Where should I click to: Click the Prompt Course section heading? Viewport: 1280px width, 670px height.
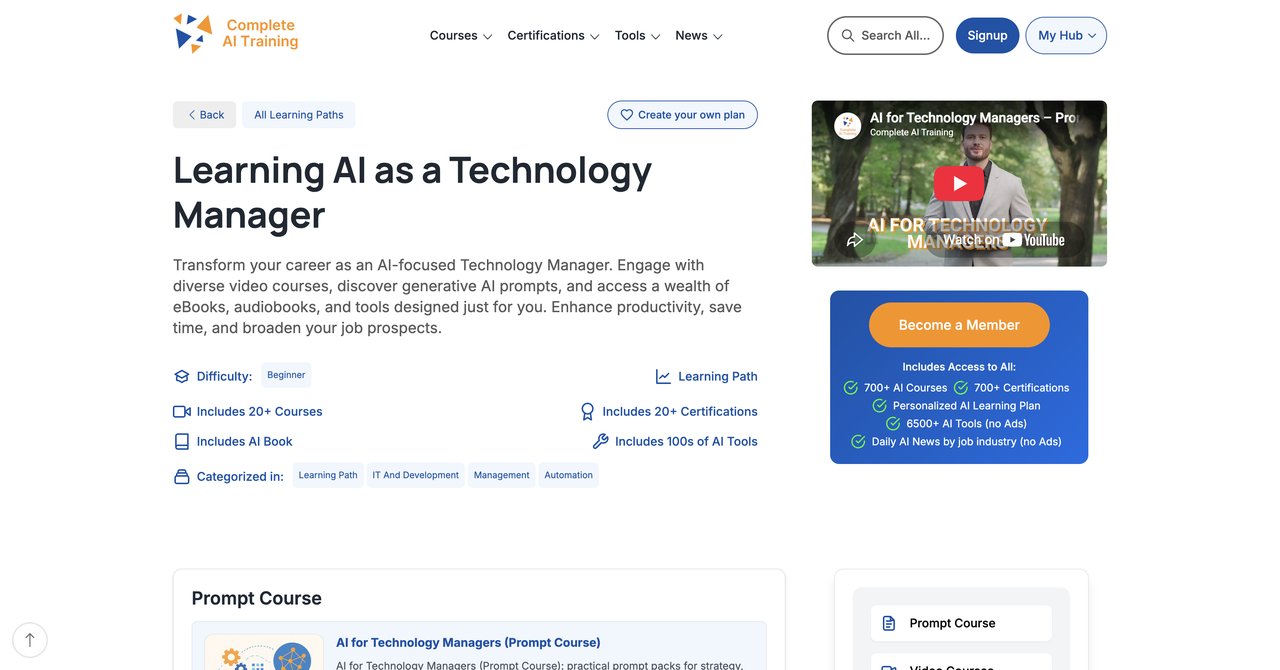tap(257, 598)
